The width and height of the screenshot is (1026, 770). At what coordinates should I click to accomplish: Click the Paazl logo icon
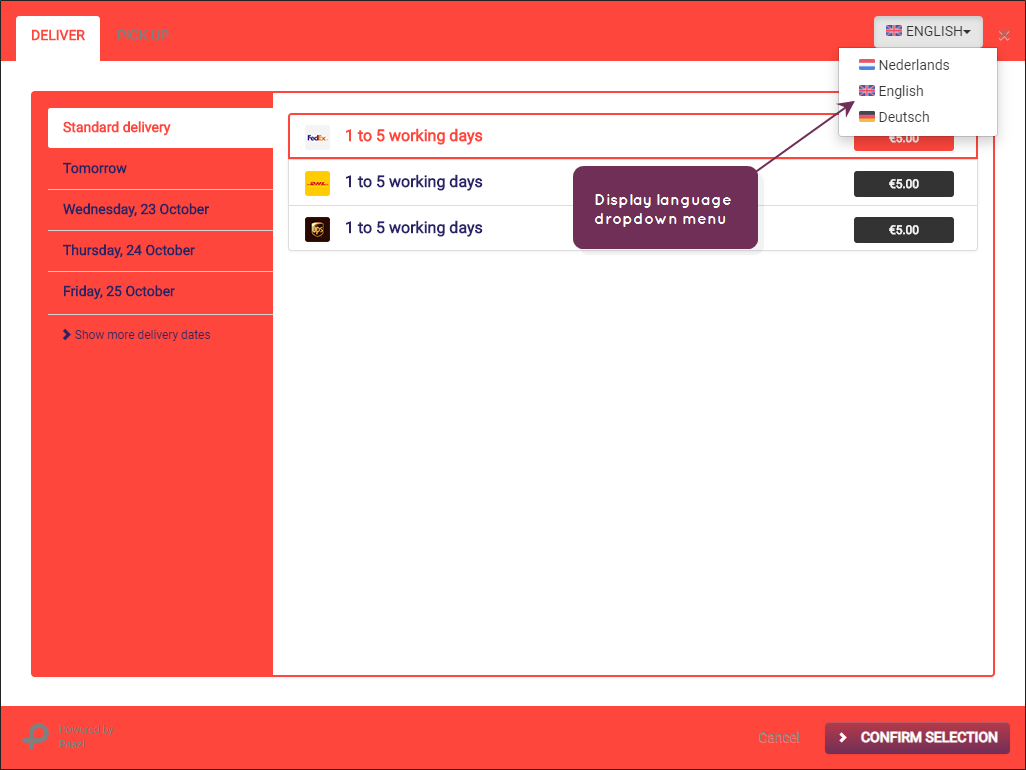pyautogui.click(x=36, y=736)
